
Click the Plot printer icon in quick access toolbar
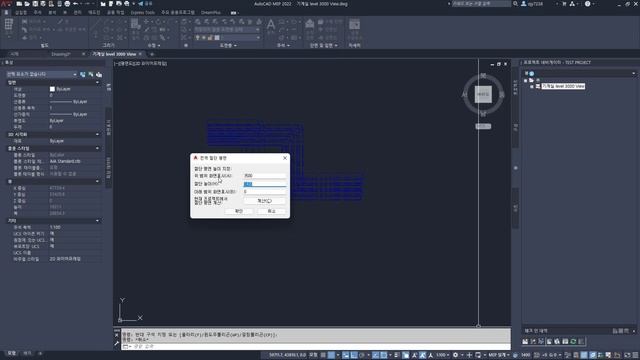[67, 4]
